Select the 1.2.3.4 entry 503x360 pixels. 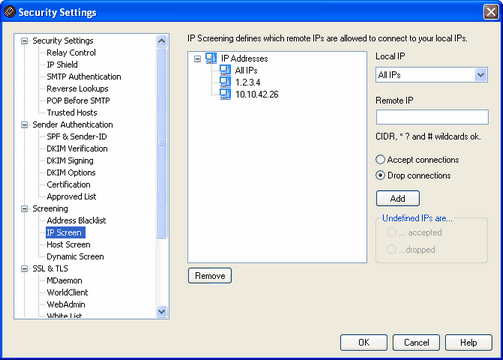tap(248, 82)
